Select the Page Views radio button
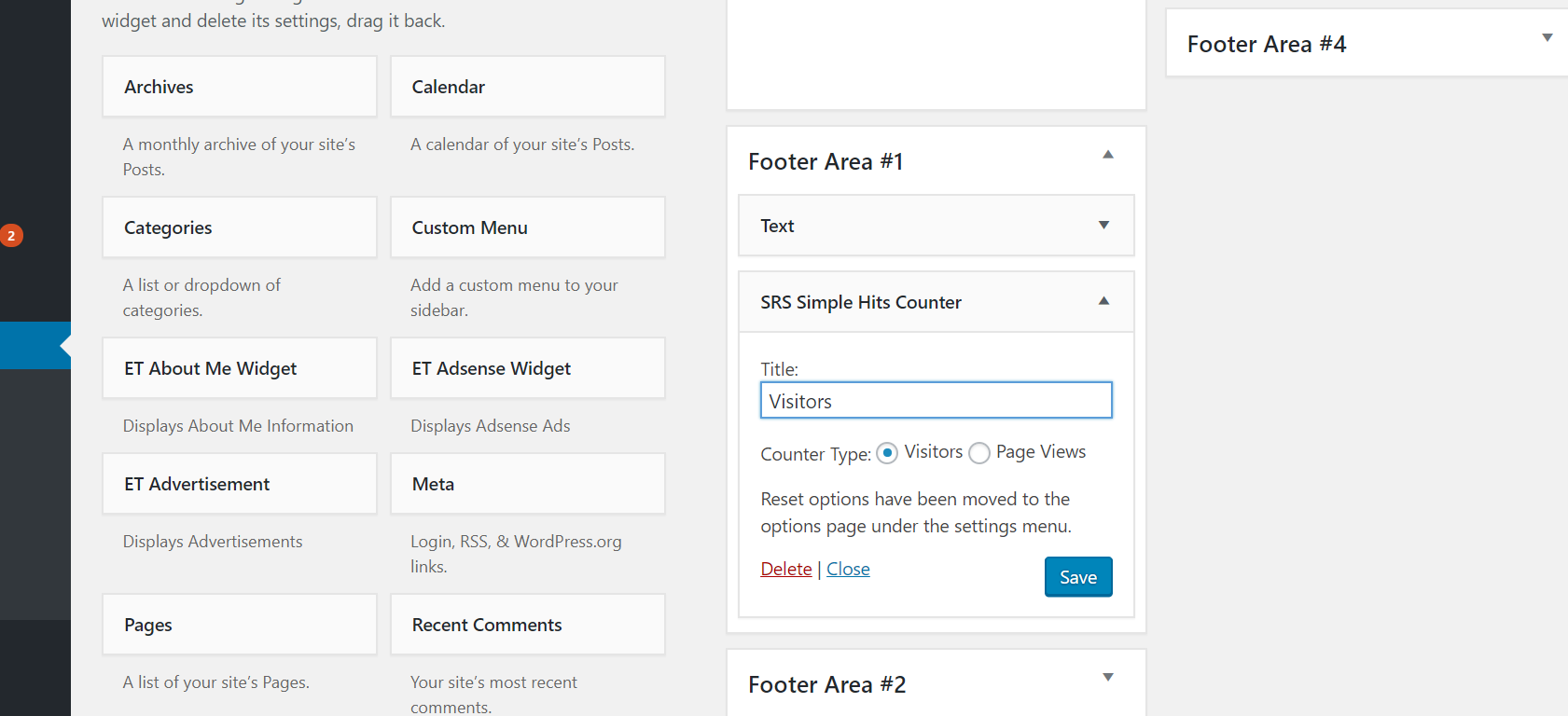The width and height of the screenshot is (1568, 716). (x=979, y=453)
